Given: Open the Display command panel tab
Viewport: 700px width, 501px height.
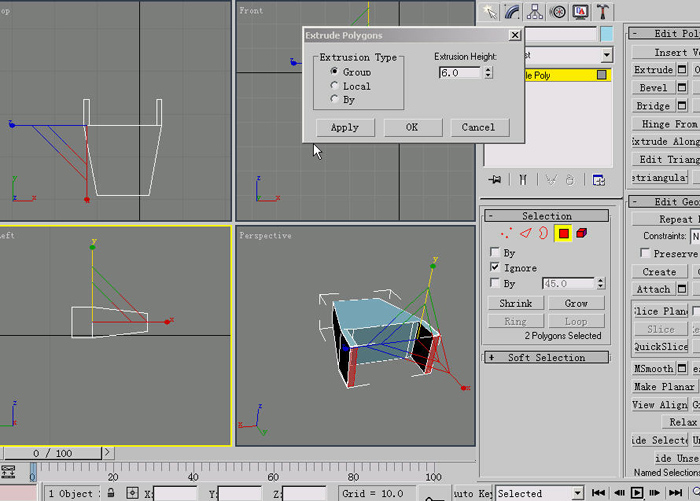Looking at the screenshot, I should click(x=580, y=12).
